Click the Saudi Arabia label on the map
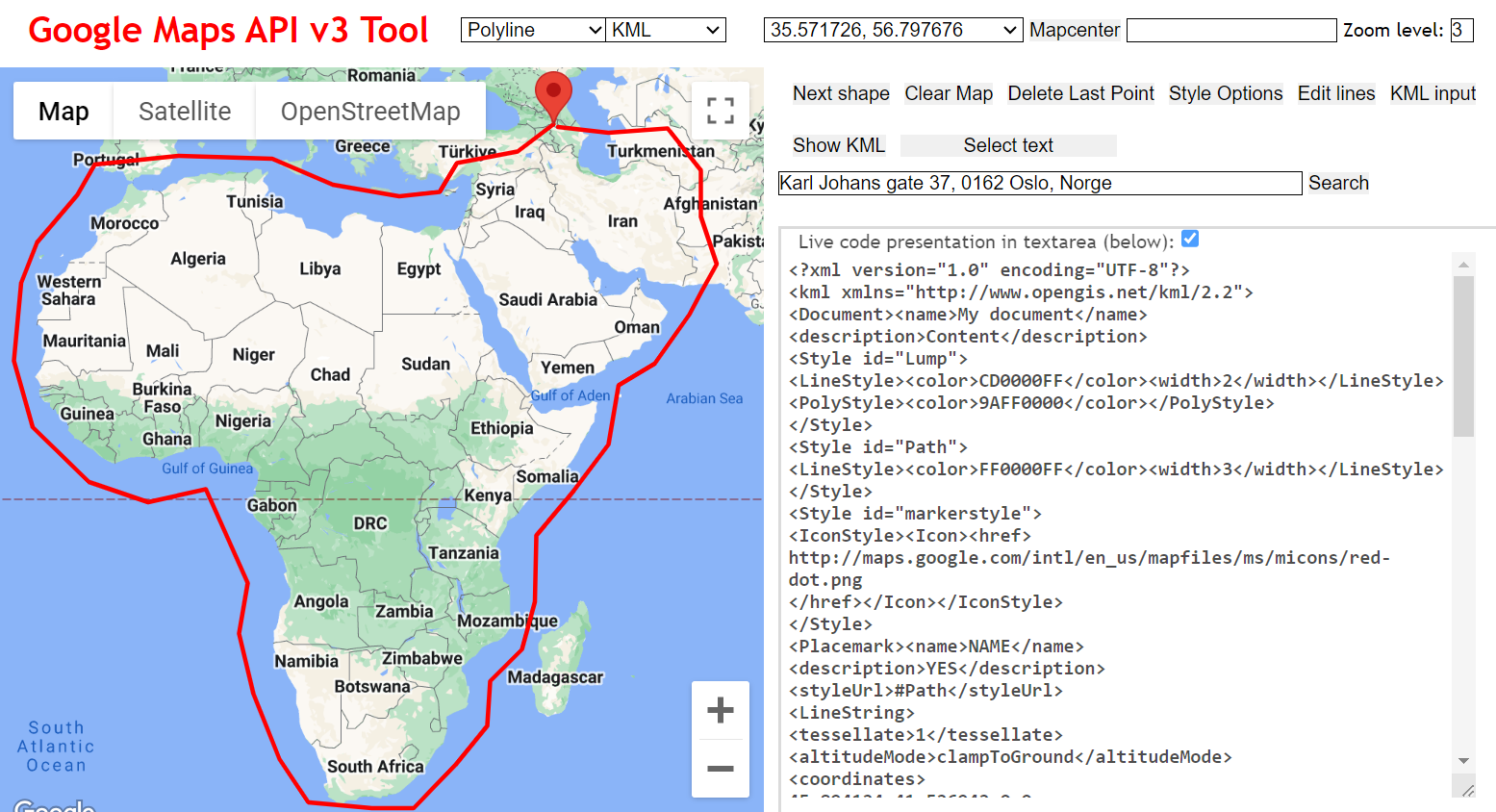1496x812 pixels. (x=547, y=300)
